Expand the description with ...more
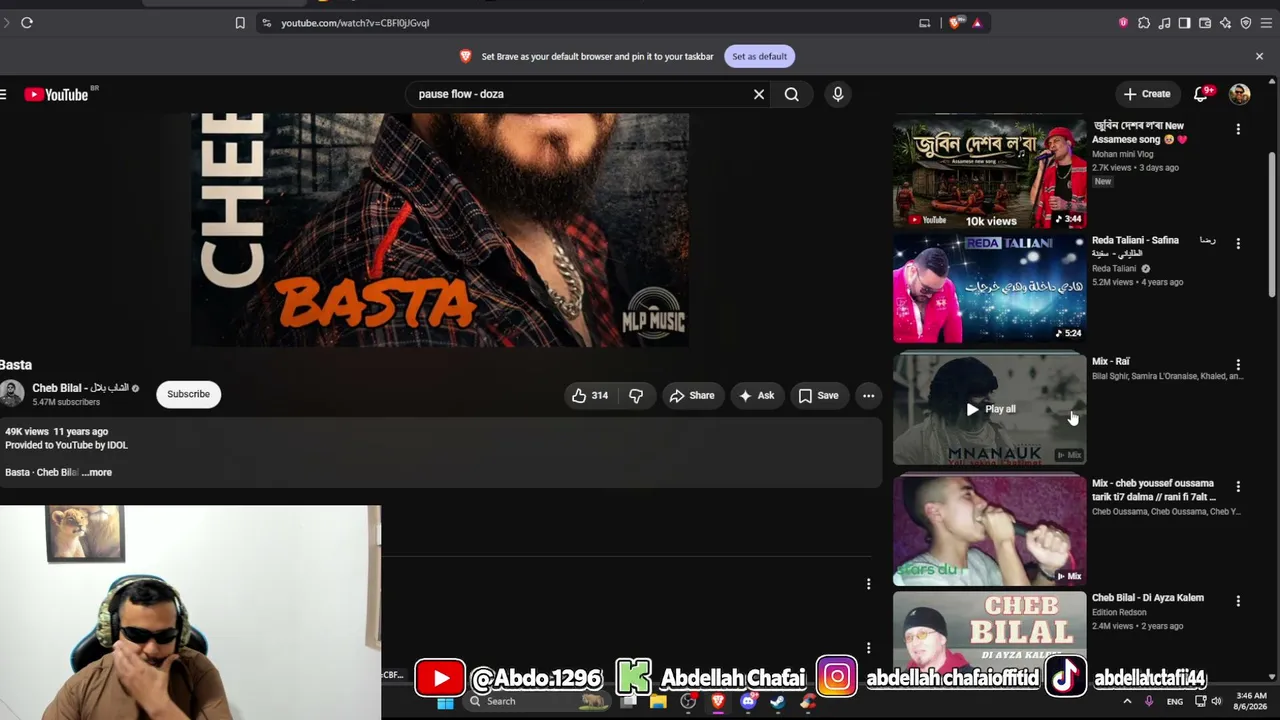This screenshot has height=720, width=1280. coord(98,472)
